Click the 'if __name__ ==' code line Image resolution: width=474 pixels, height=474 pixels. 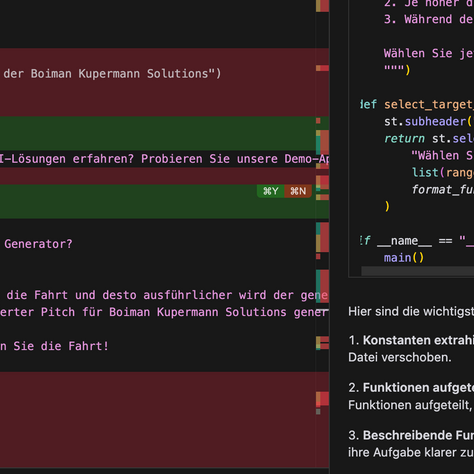pyautogui.click(x=417, y=240)
